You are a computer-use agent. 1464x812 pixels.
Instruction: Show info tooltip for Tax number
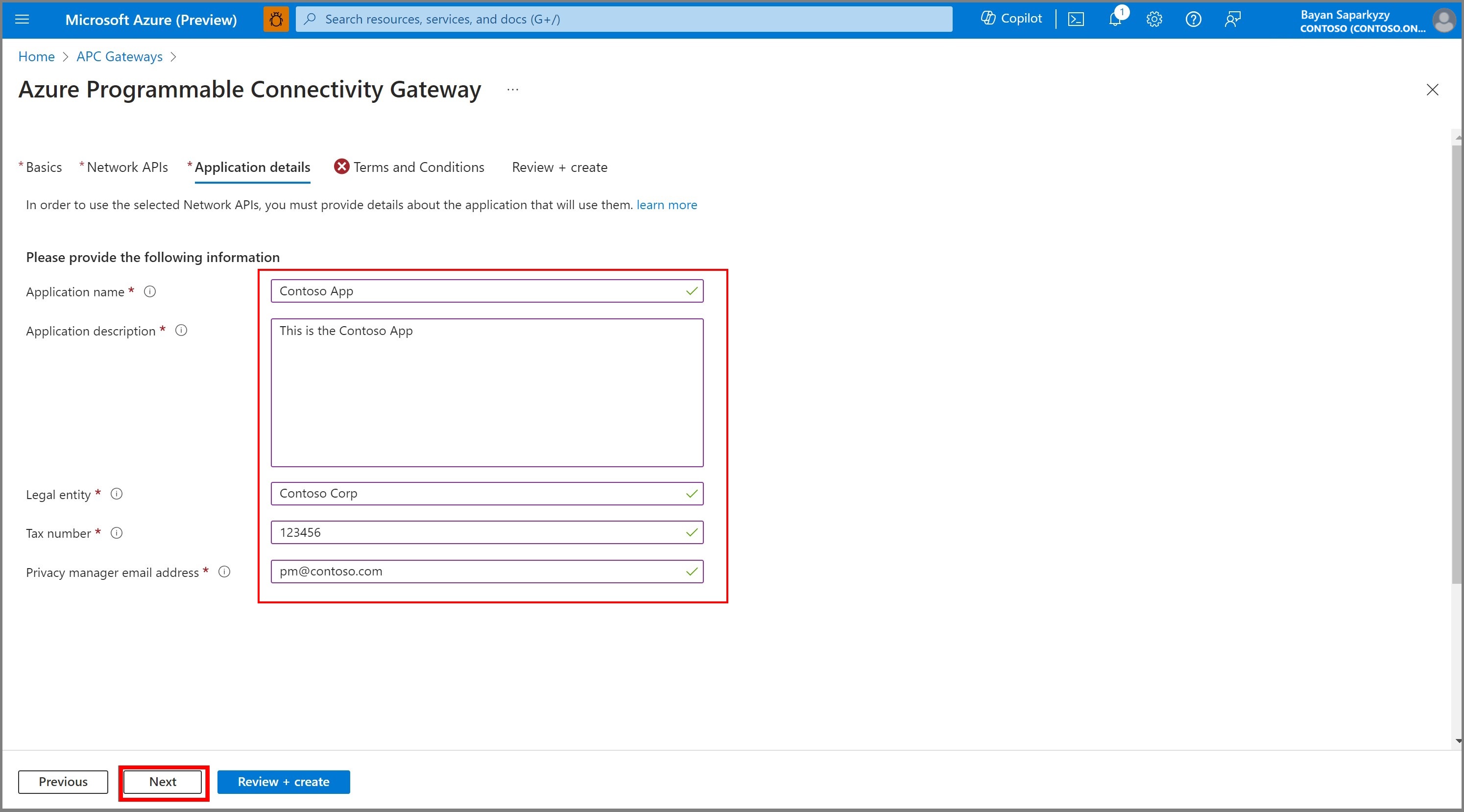click(117, 533)
